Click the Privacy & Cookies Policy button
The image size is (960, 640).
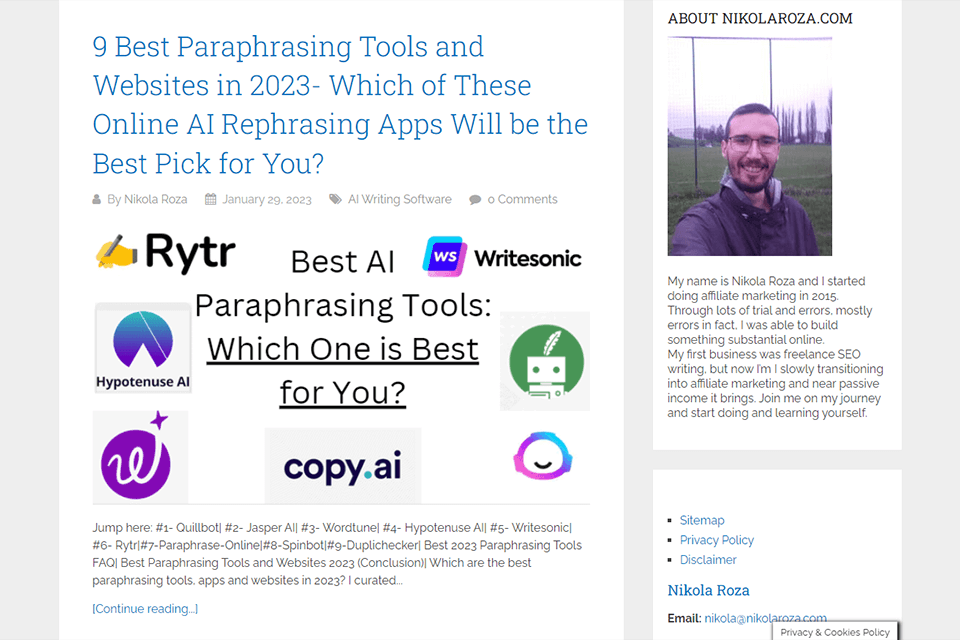point(834,631)
